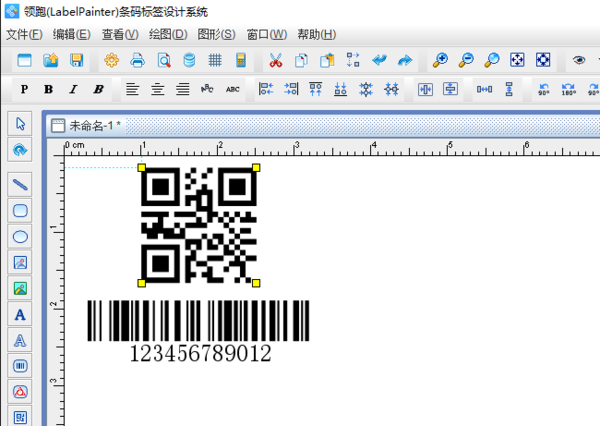Align objects to left edge
This screenshot has width=600, height=426.
(x=266, y=89)
